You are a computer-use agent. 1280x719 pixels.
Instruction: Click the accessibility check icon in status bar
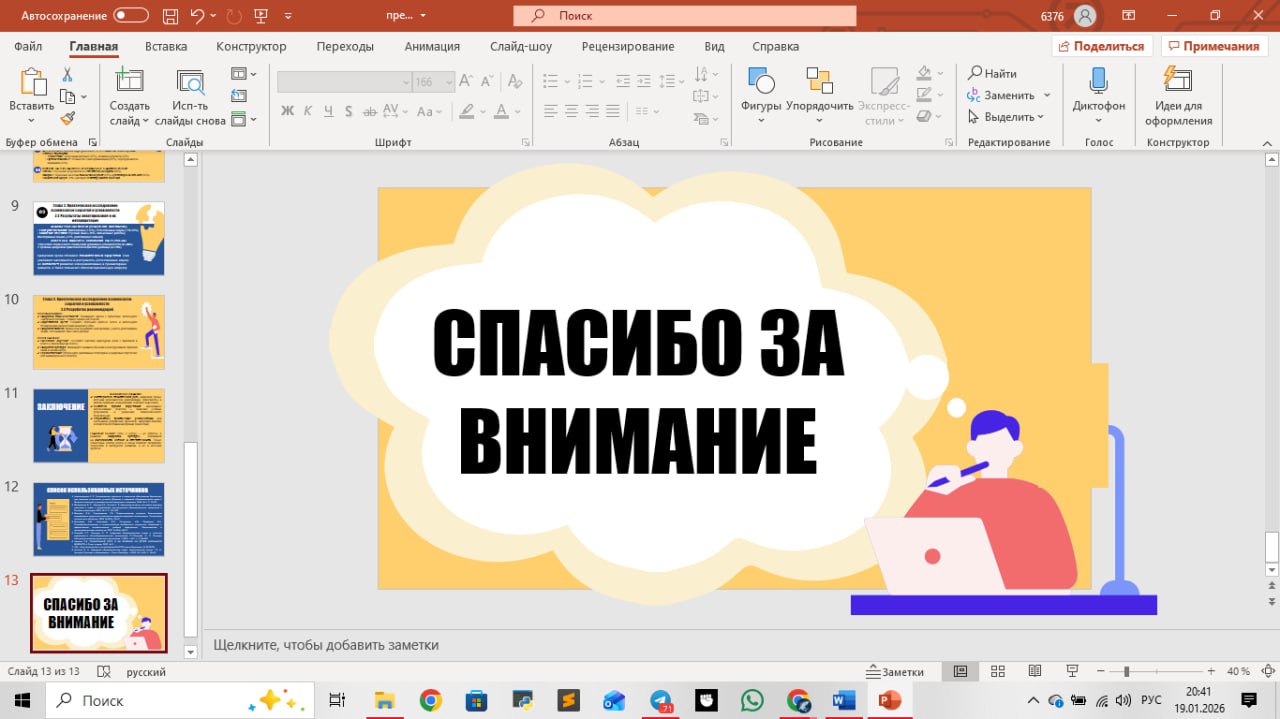(102, 672)
